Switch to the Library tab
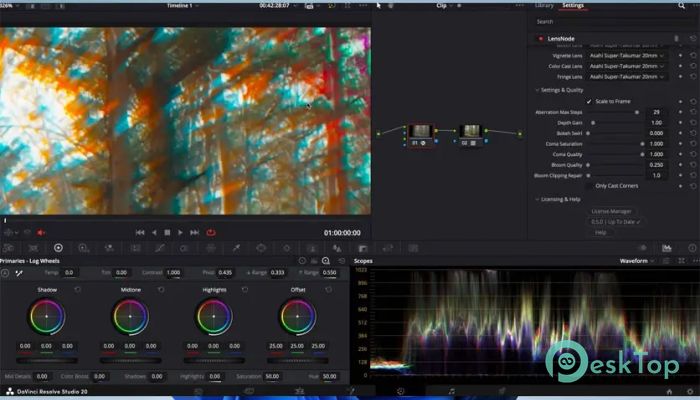 (544, 5)
